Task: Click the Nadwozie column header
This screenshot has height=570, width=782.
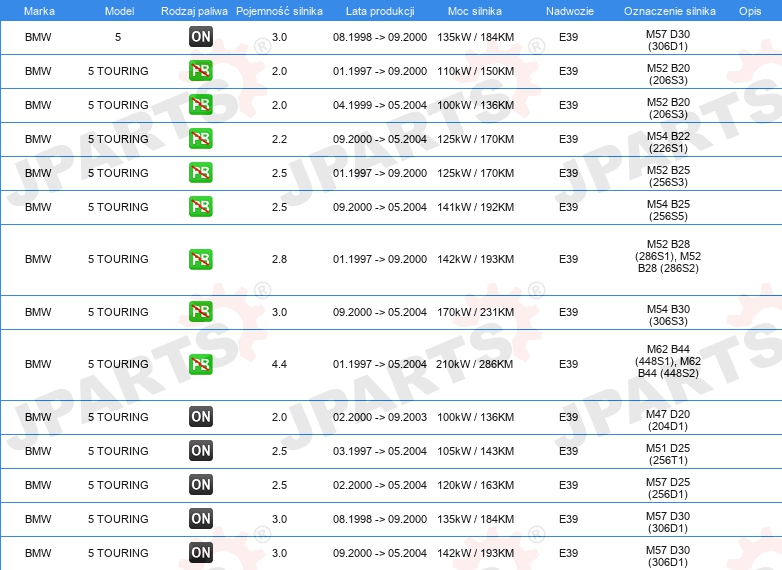Action: (x=570, y=11)
